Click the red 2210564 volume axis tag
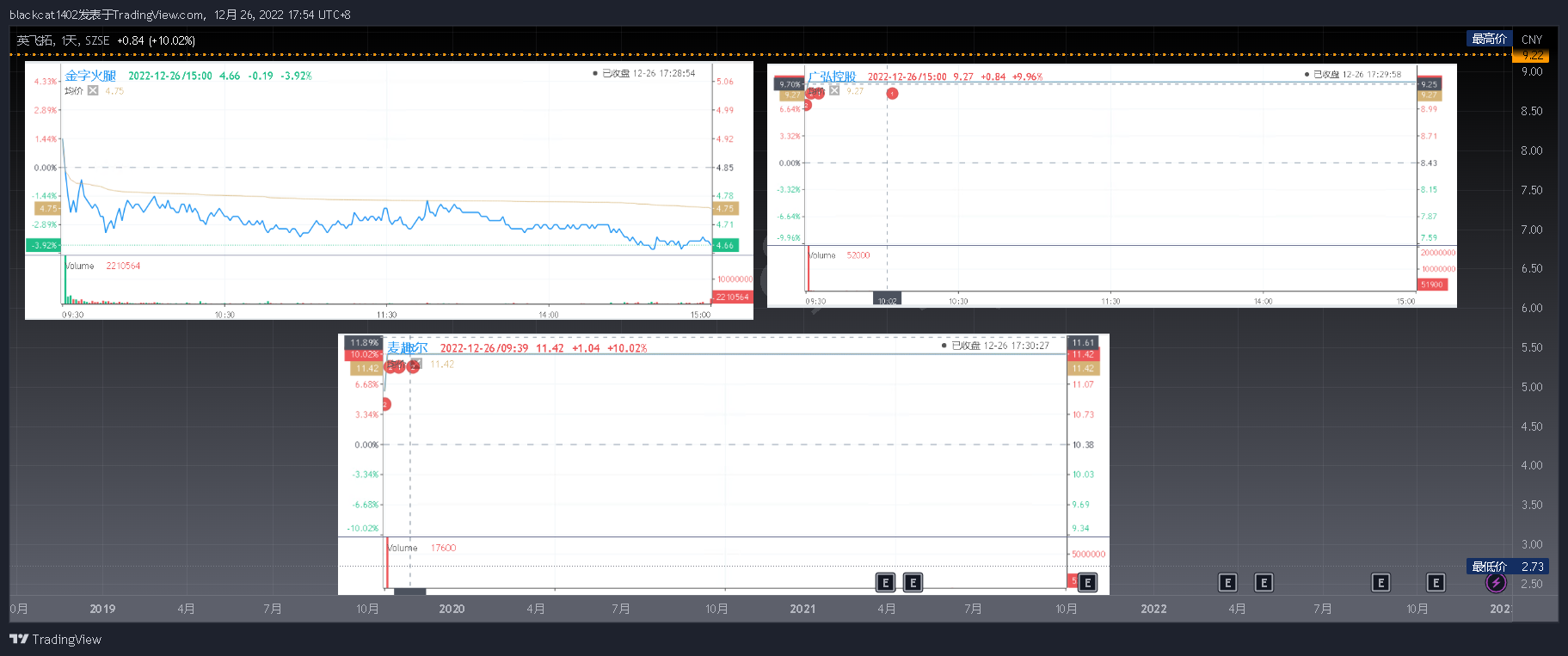 [x=731, y=297]
